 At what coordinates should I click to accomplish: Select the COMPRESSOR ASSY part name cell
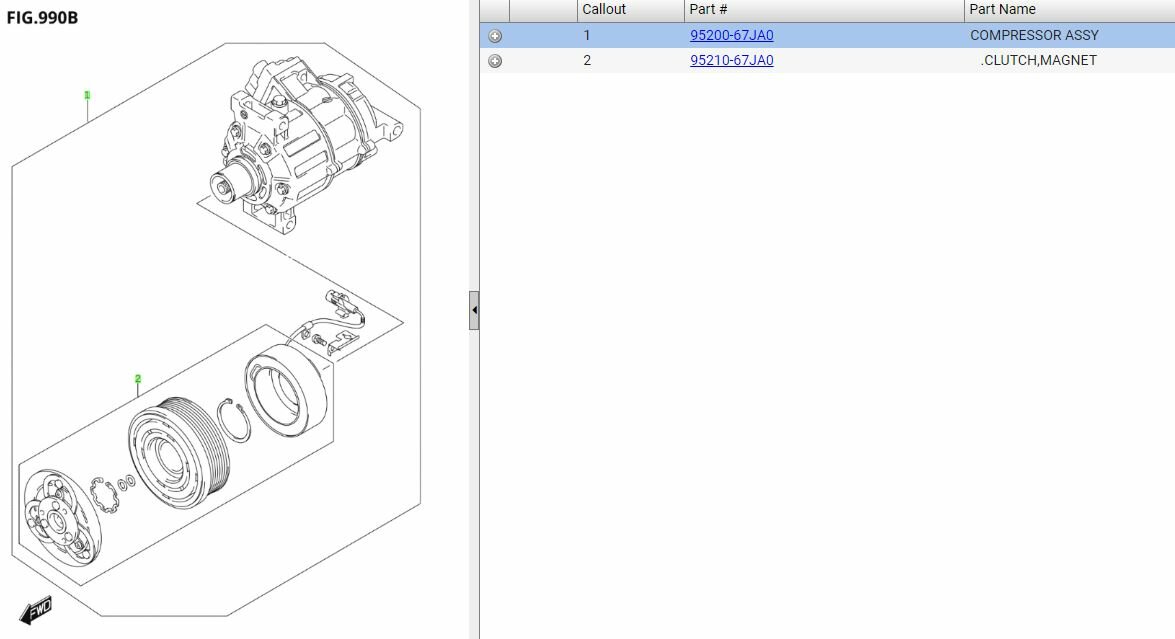(x=1034, y=35)
